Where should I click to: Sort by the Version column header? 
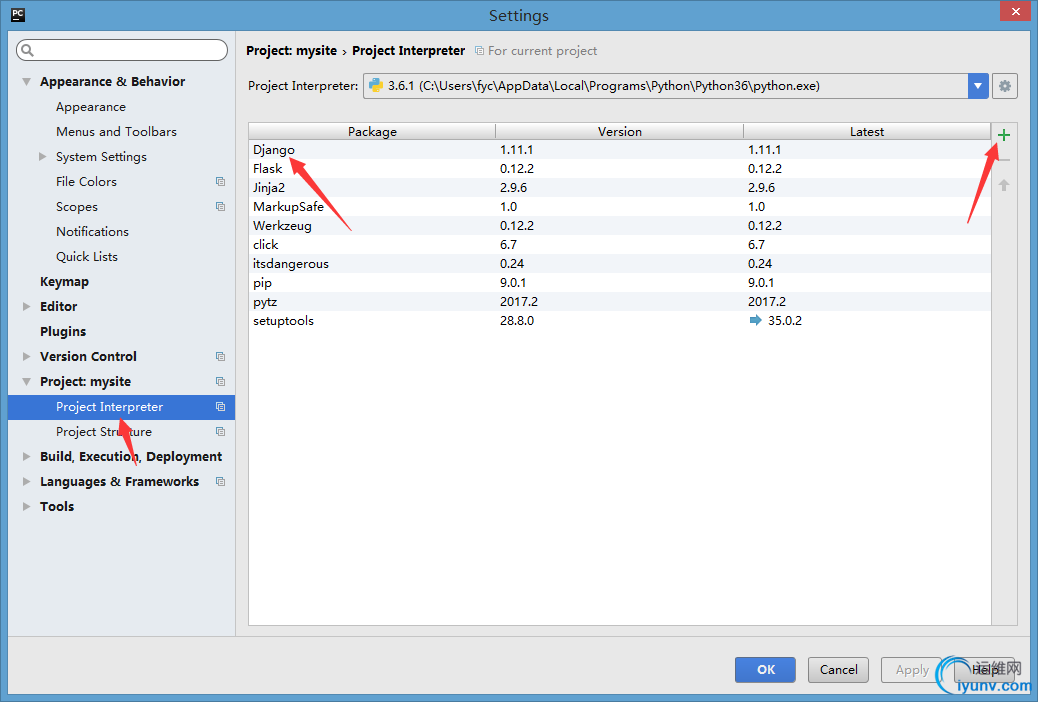620,131
